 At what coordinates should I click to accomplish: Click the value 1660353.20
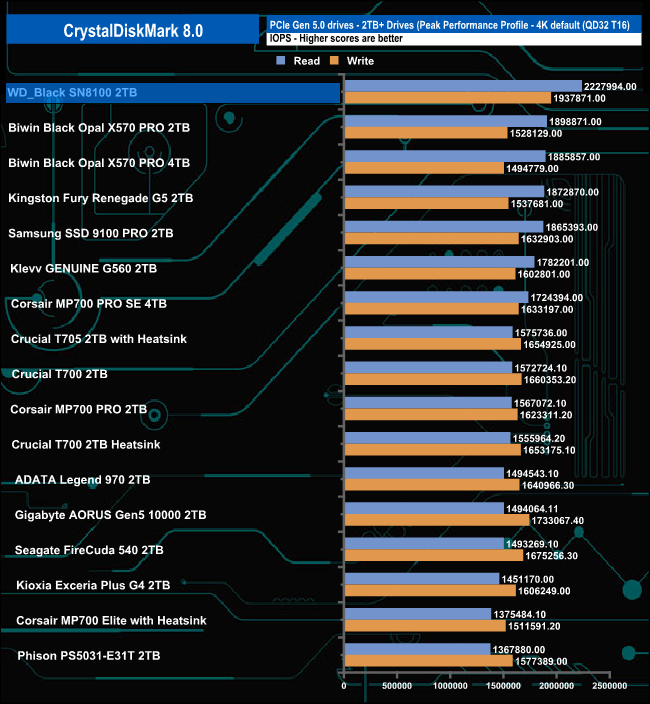tap(550, 380)
